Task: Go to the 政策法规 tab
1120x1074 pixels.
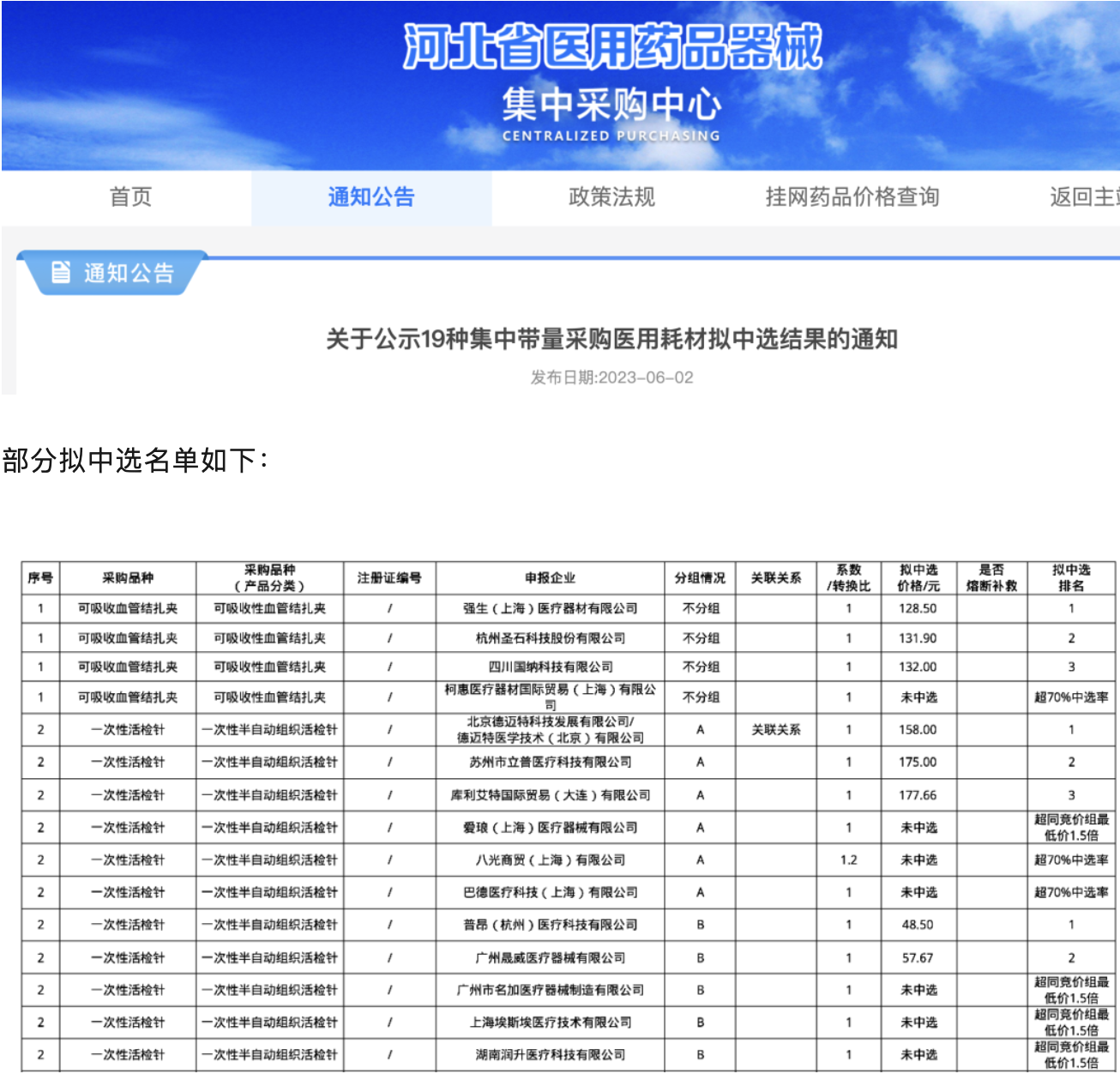Action: click(611, 197)
